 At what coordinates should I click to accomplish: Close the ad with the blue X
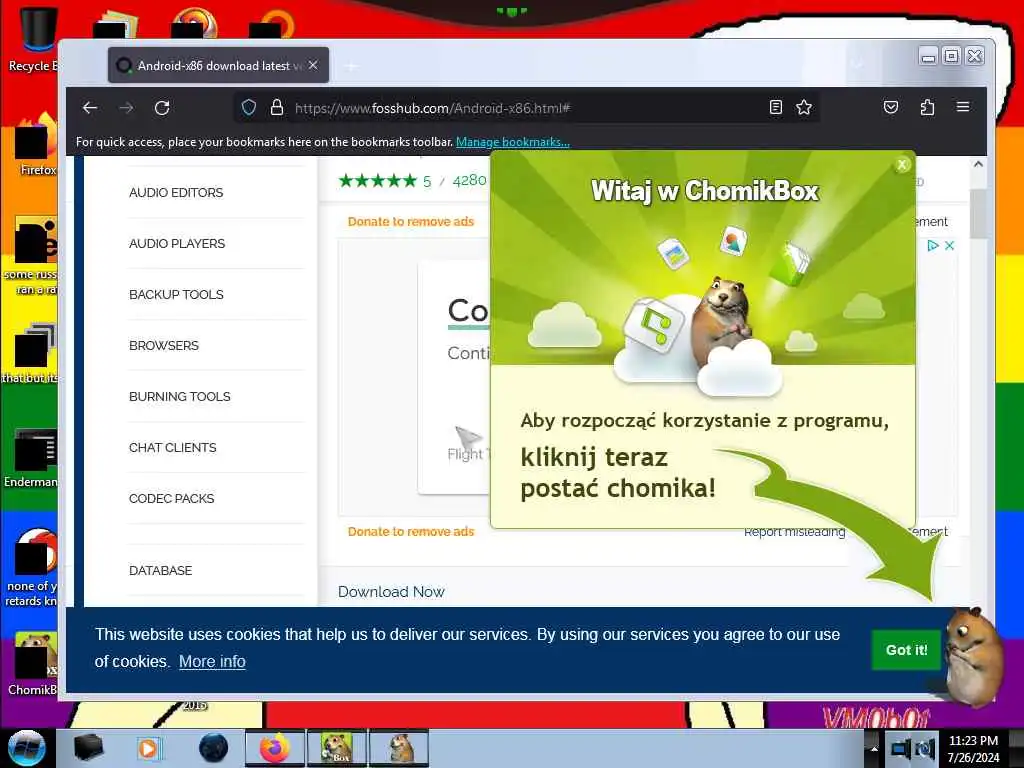[950, 246]
